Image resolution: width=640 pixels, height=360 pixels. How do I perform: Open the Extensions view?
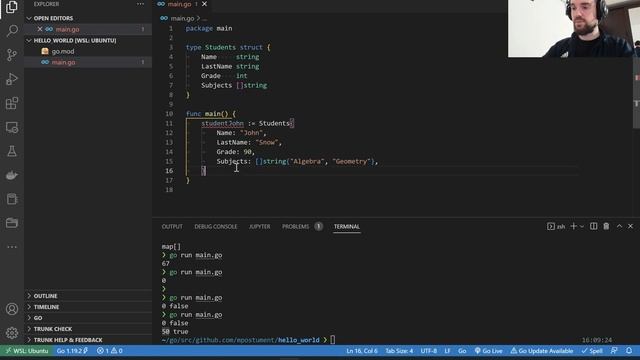click(x=12, y=103)
